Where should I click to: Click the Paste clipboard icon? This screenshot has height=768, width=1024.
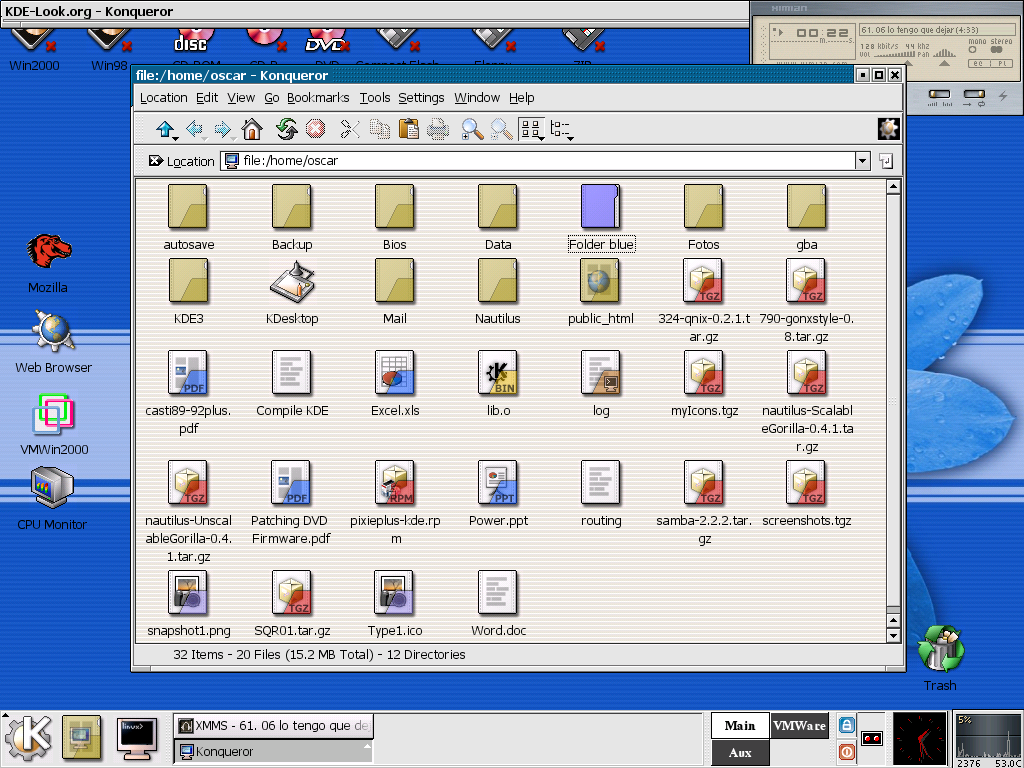(409, 129)
